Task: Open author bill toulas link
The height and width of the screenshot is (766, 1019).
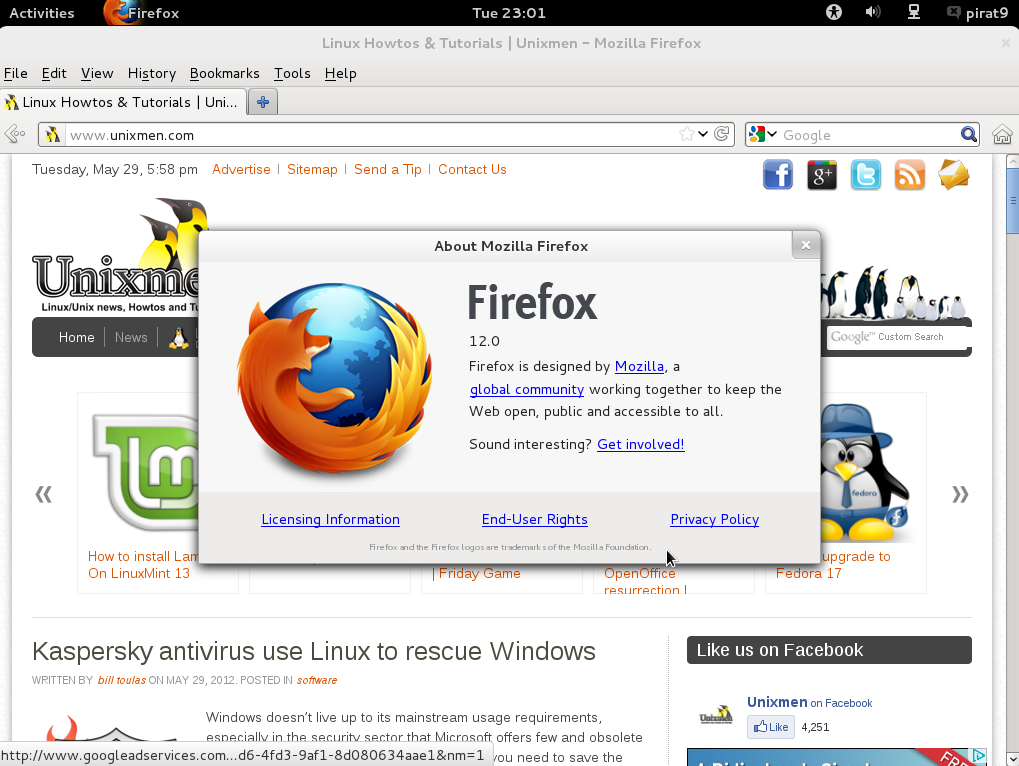Action: (x=122, y=680)
